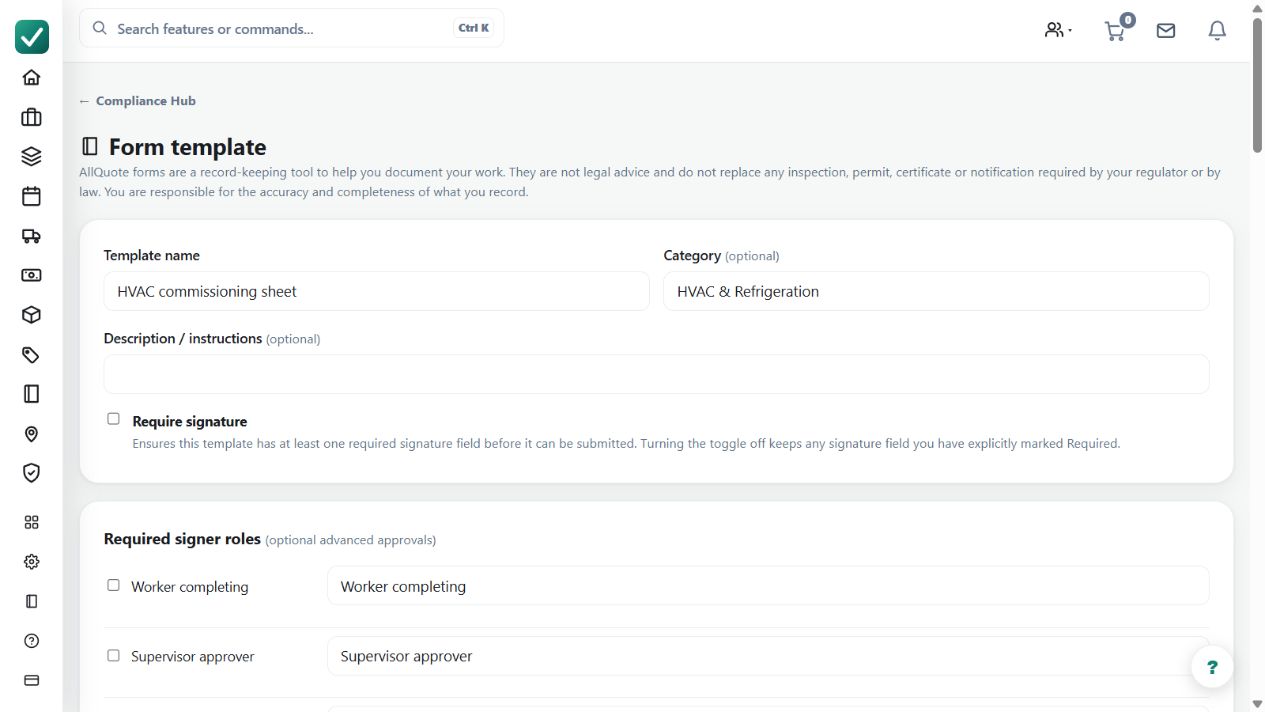Check the Worker completing signer role
Screen dimensions: 1265x712
click(x=113, y=585)
